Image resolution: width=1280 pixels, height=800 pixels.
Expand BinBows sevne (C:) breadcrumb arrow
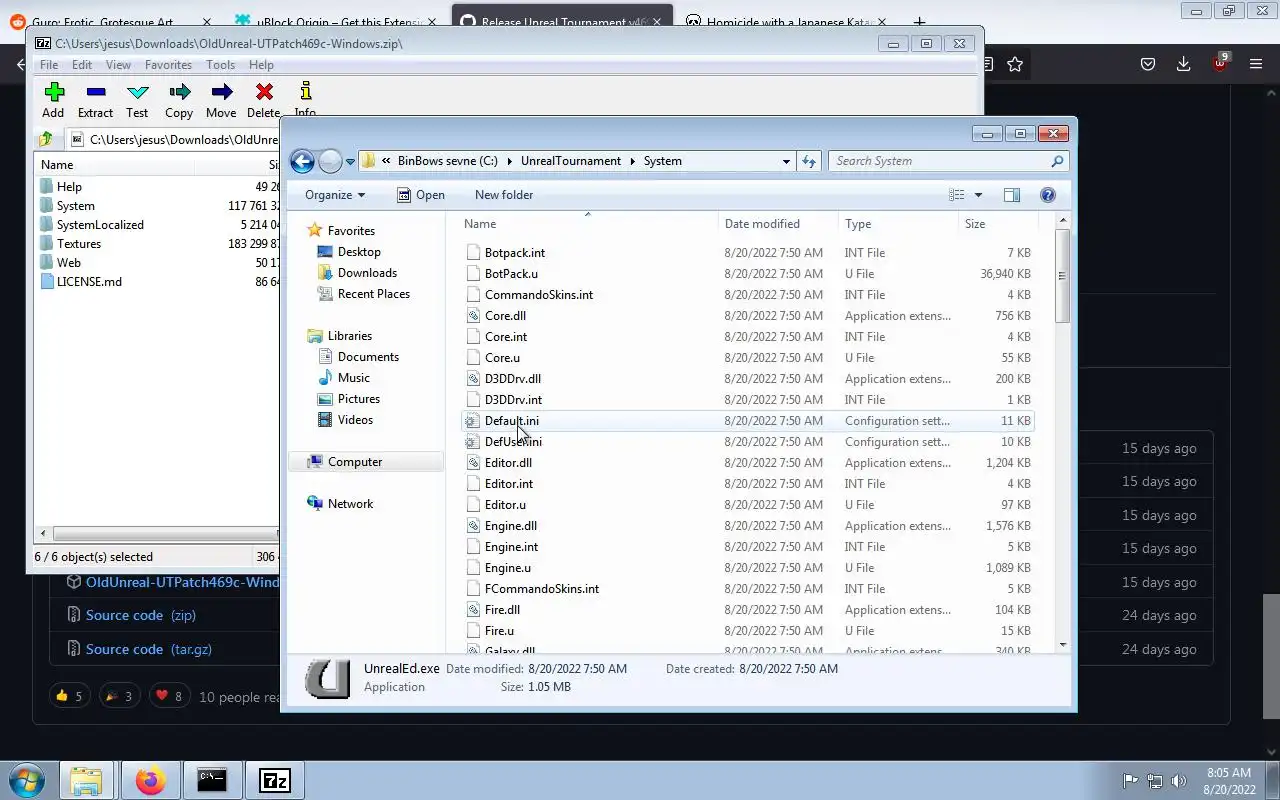coord(509,161)
